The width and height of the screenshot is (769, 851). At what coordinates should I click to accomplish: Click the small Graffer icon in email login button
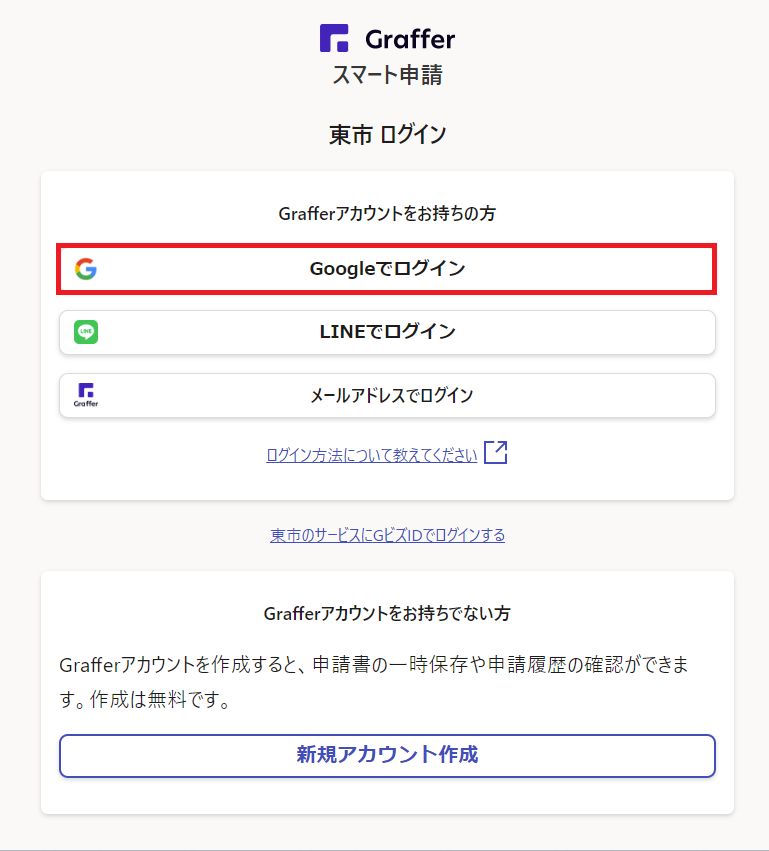(86, 395)
